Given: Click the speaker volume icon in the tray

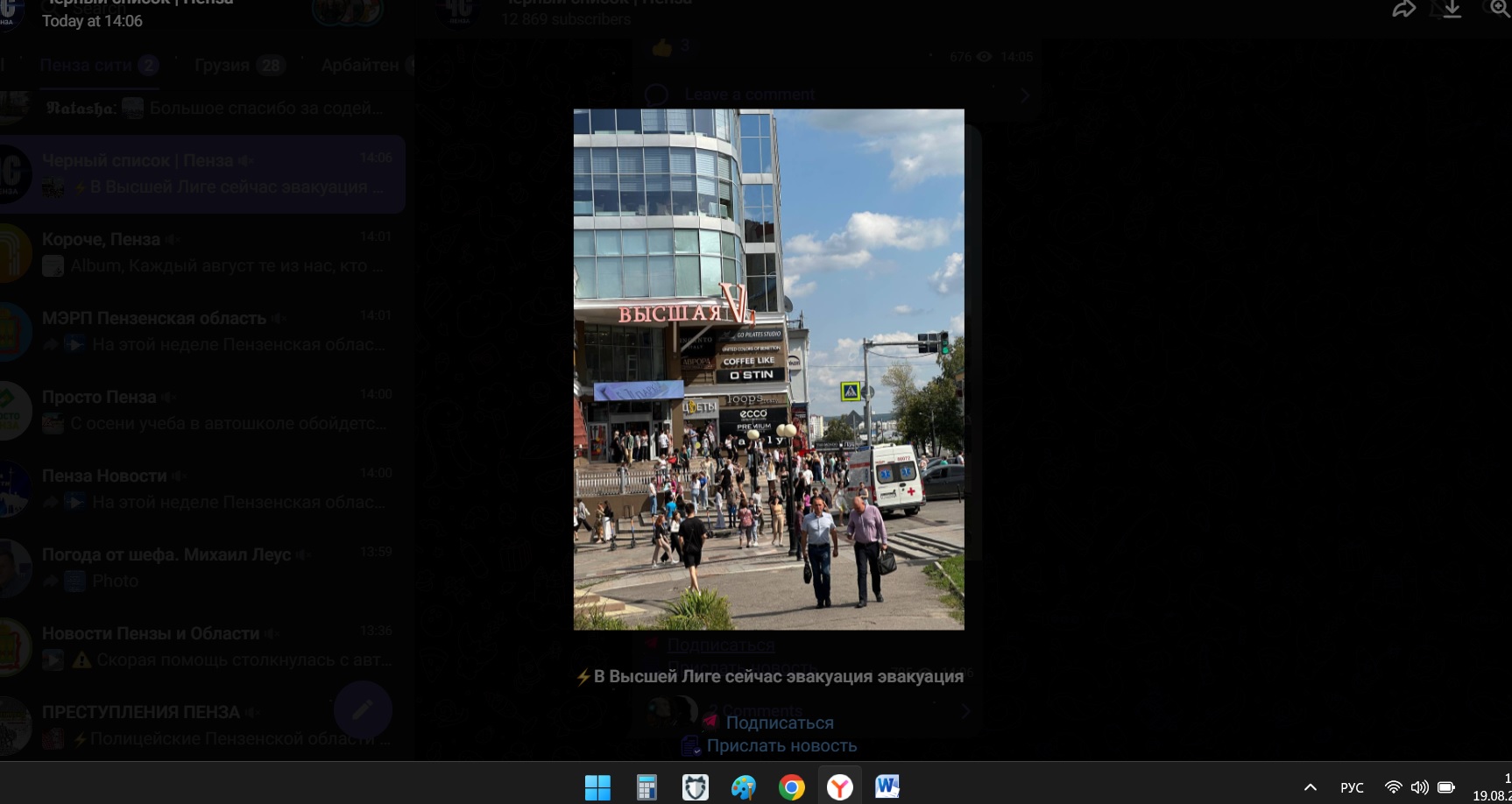Looking at the screenshot, I should pos(1419,787).
